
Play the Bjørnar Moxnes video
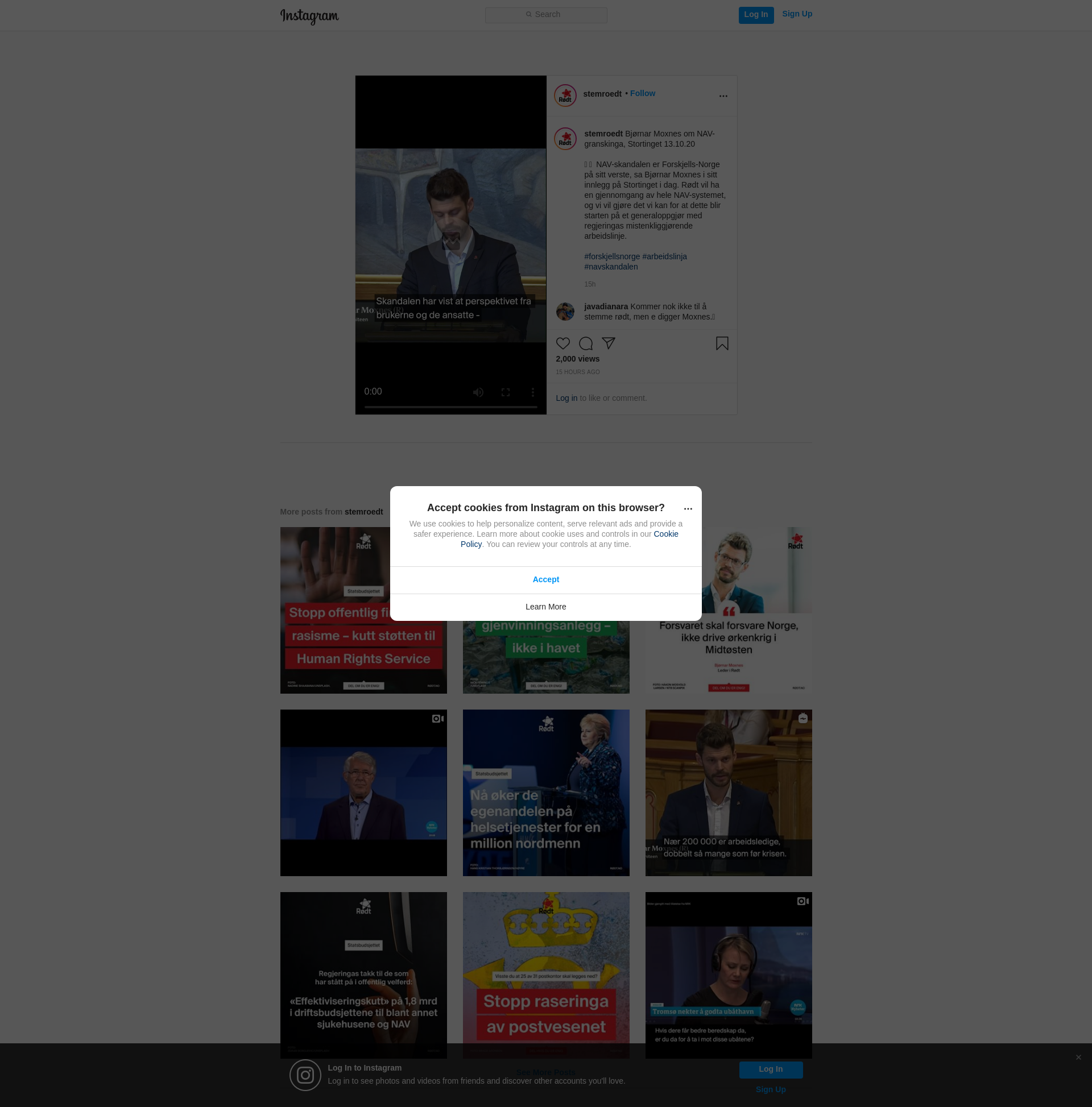pos(450,241)
